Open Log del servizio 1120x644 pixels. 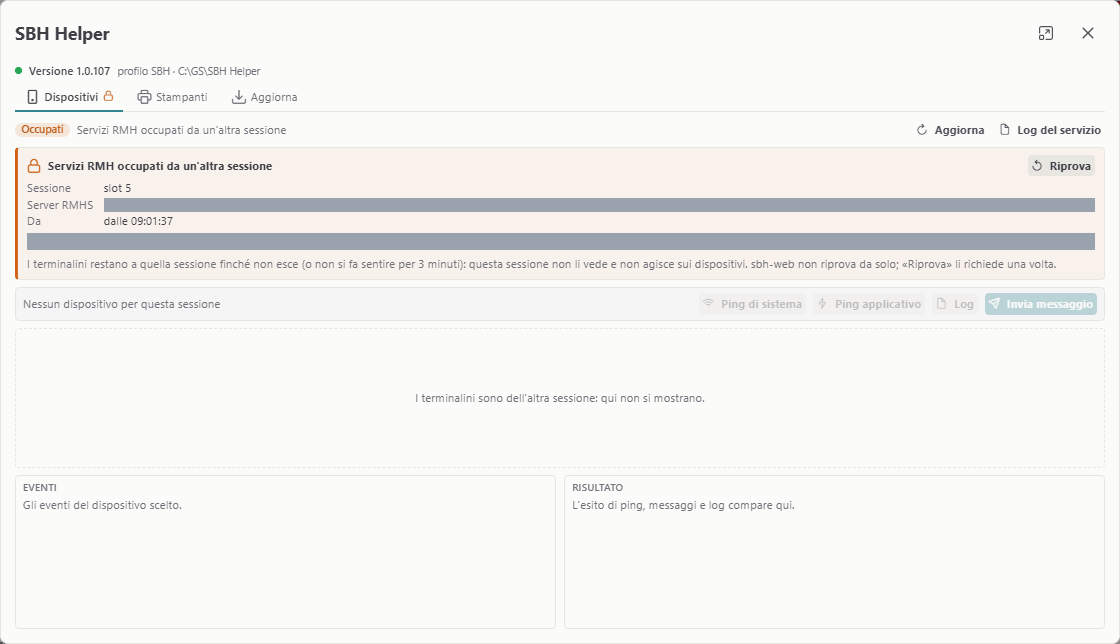point(1050,130)
